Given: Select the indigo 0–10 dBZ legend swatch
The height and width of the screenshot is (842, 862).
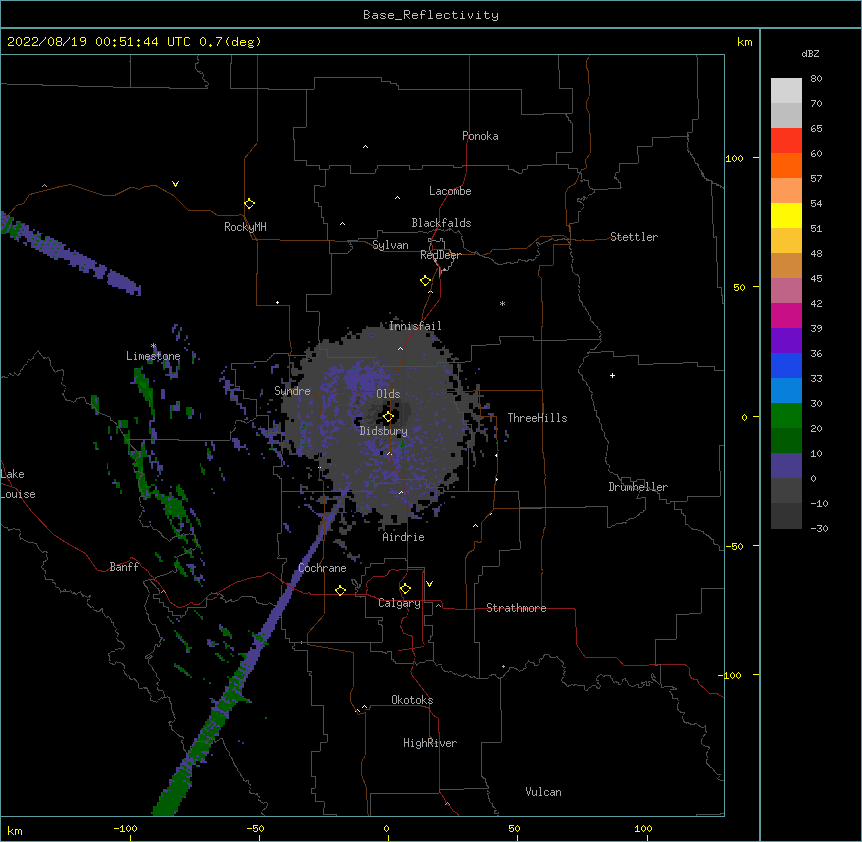Looking at the screenshot, I should click(x=786, y=466).
